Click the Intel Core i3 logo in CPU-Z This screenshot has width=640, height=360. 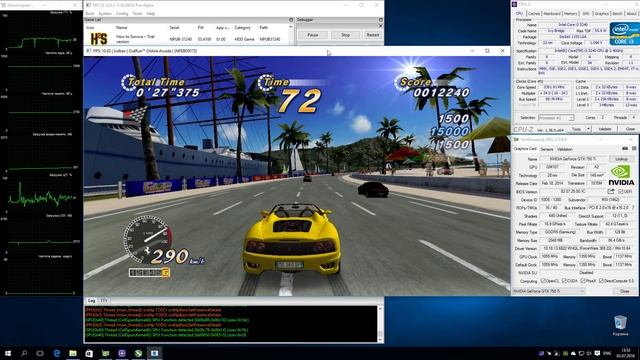click(624, 33)
